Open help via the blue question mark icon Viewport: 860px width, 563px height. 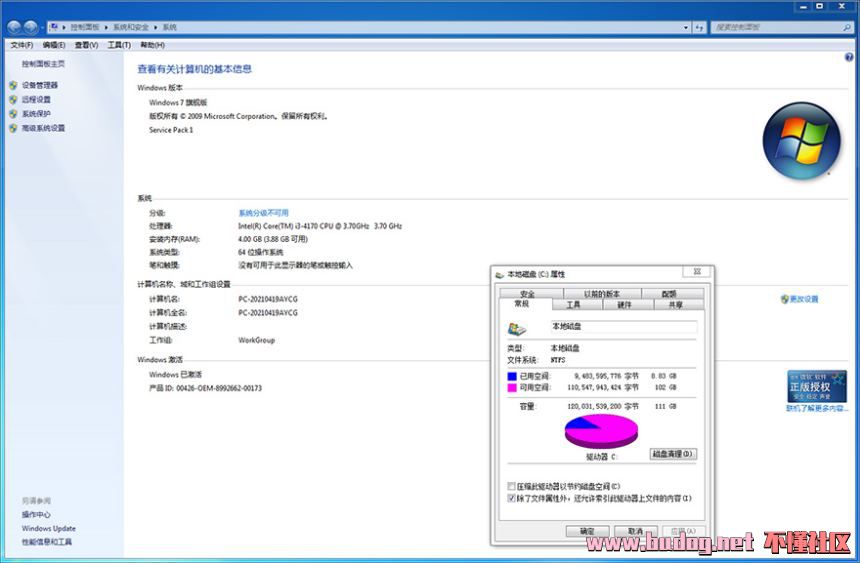(849, 59)
